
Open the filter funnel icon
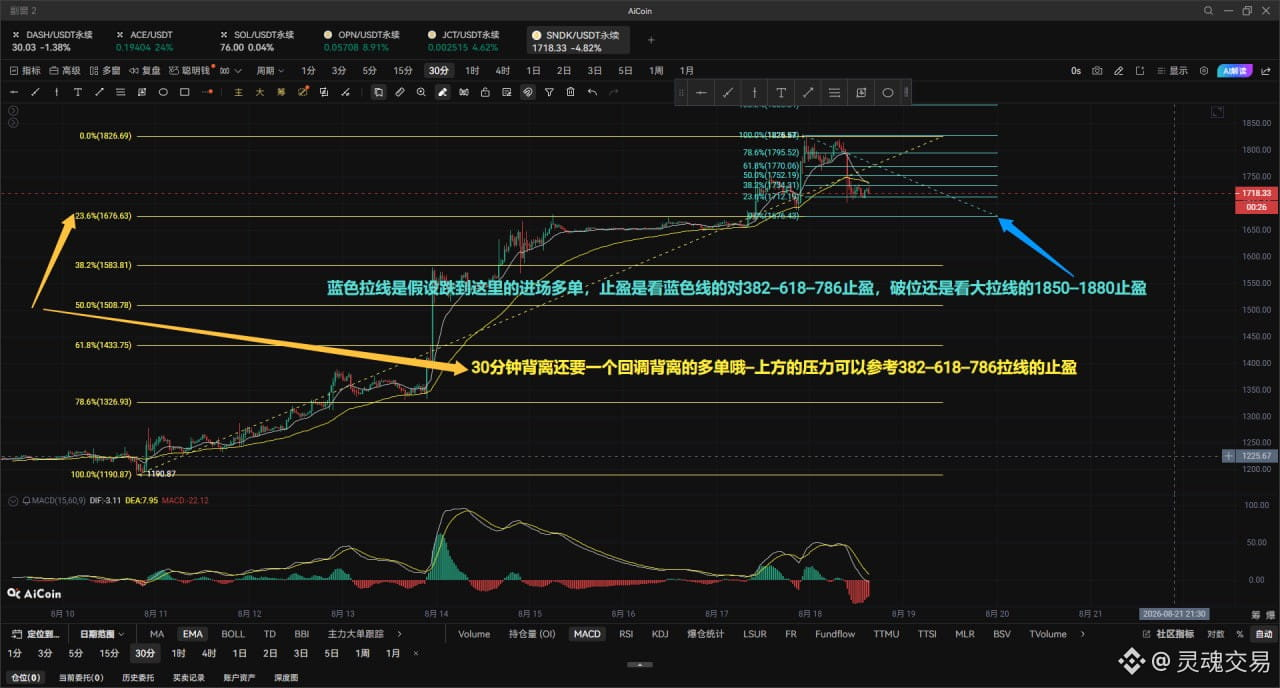pos(549,92)
